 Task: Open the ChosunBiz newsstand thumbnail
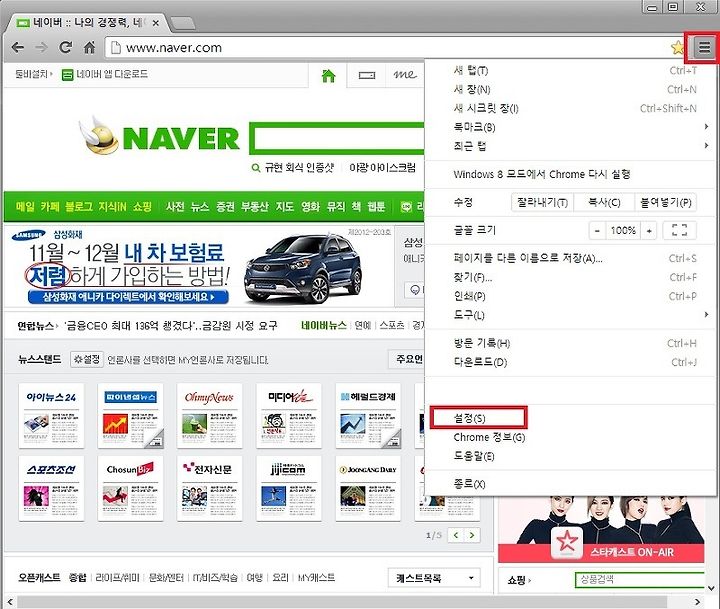[130, 489]
